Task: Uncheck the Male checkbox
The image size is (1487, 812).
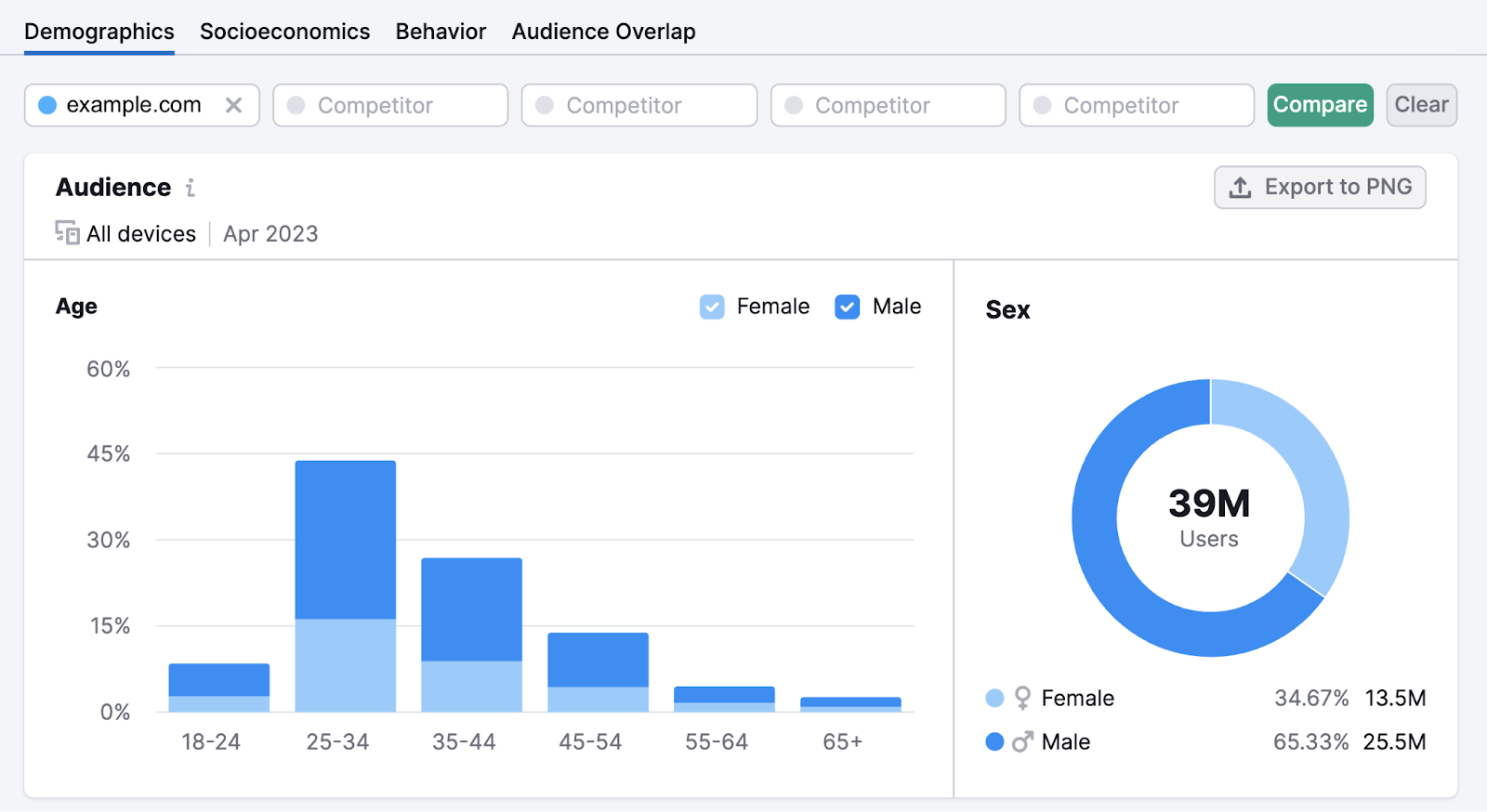Action: [847, 307]
